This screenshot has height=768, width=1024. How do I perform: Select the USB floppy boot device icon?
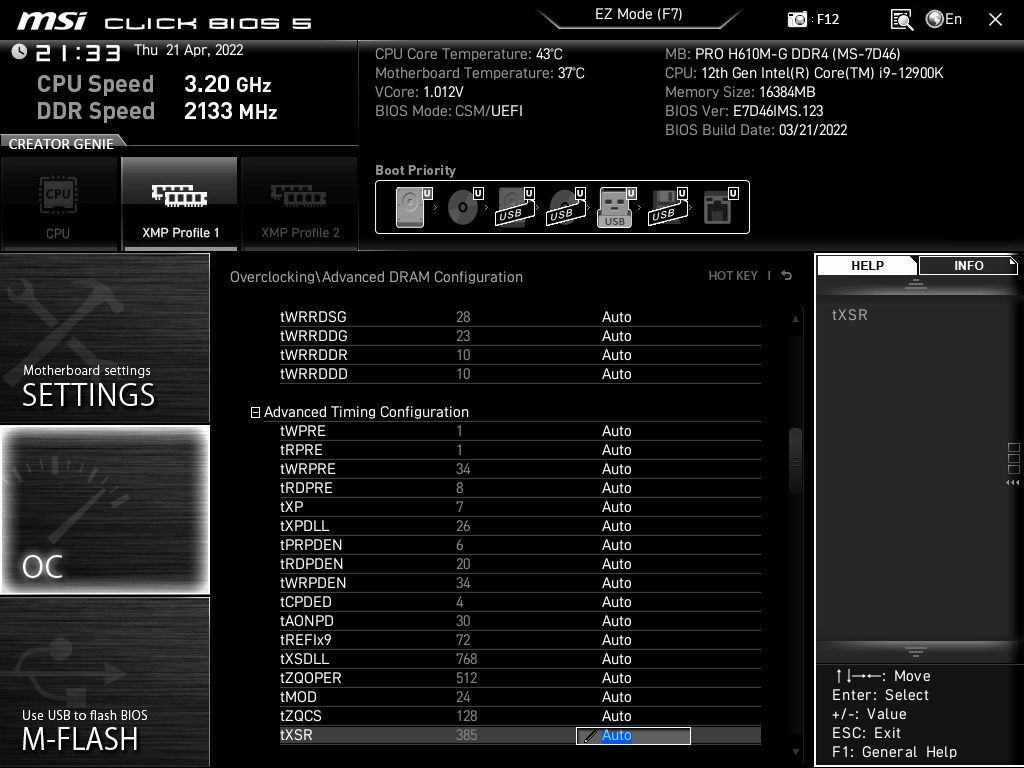click(x=667, y=206)
